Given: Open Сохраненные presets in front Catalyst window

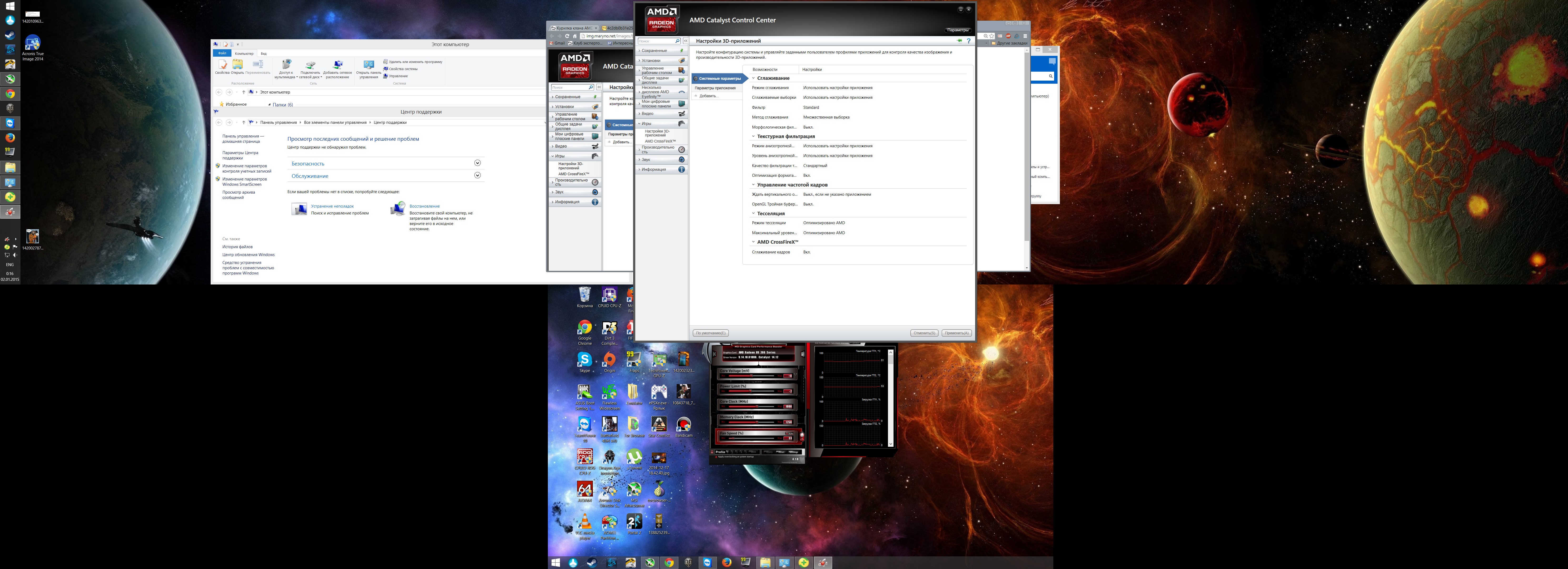Looking at the screenshot, I should click(661, 51).
